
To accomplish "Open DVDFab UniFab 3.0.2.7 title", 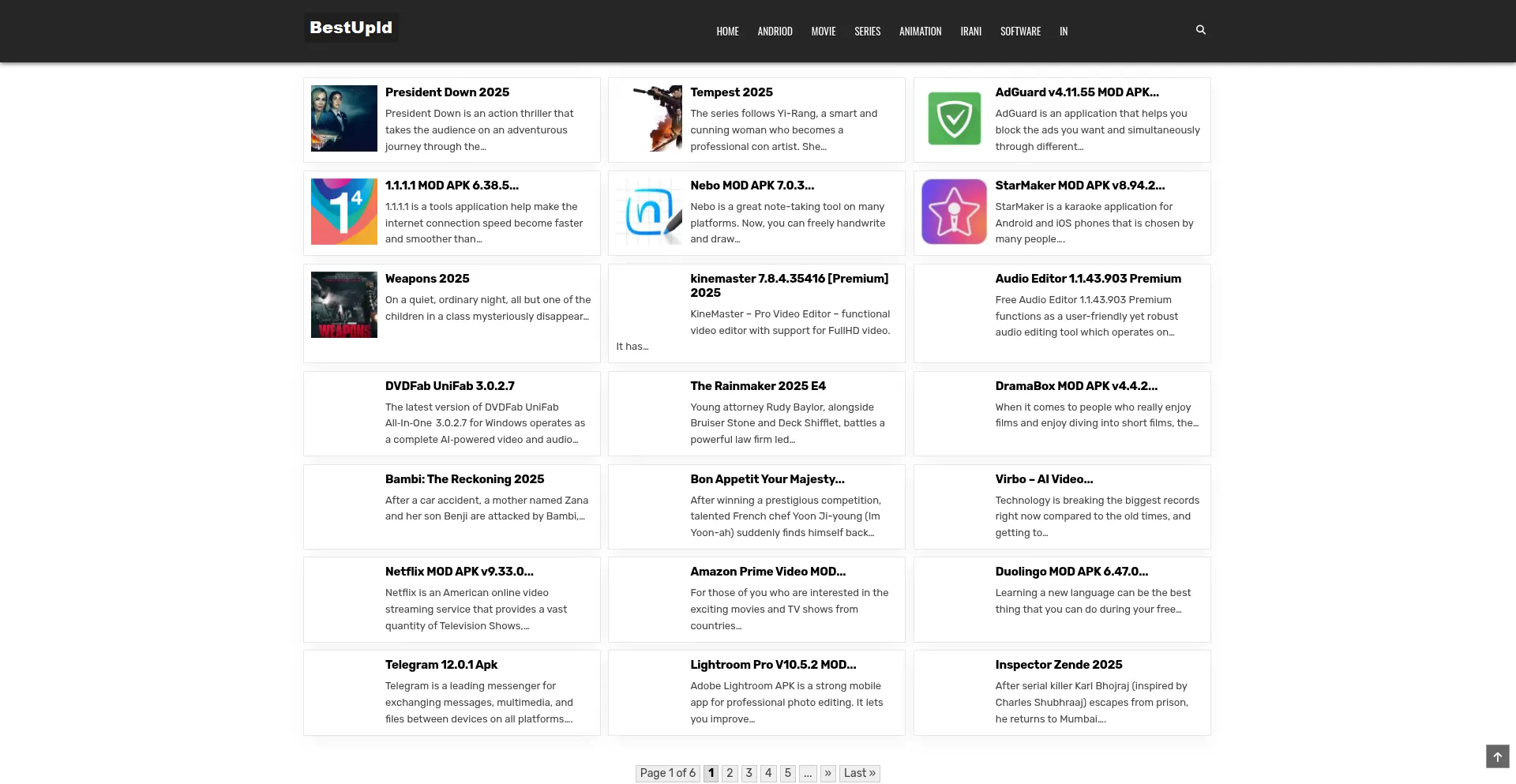I will pyautogui.click(x=449, y=386).
